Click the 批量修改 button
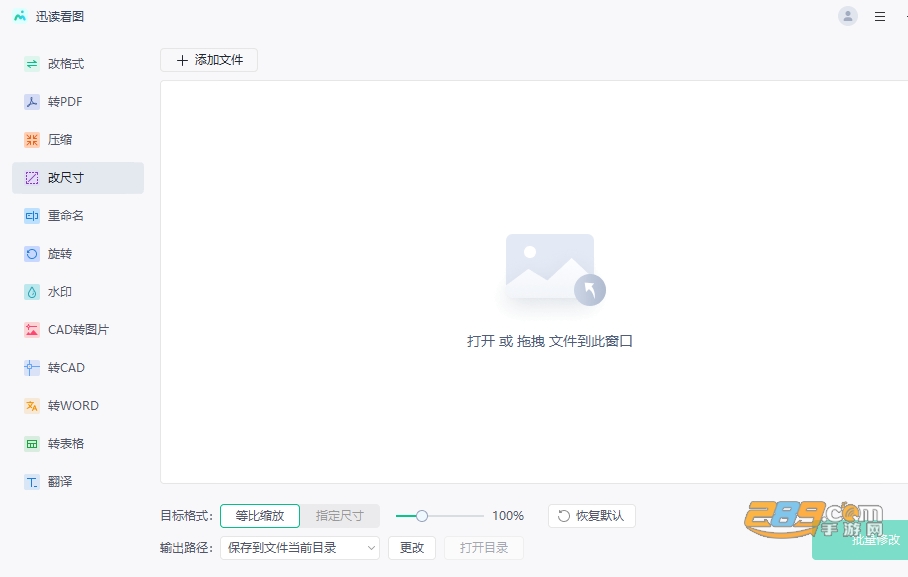The width and height of the screenshot is (908, 577). [860, 540]
